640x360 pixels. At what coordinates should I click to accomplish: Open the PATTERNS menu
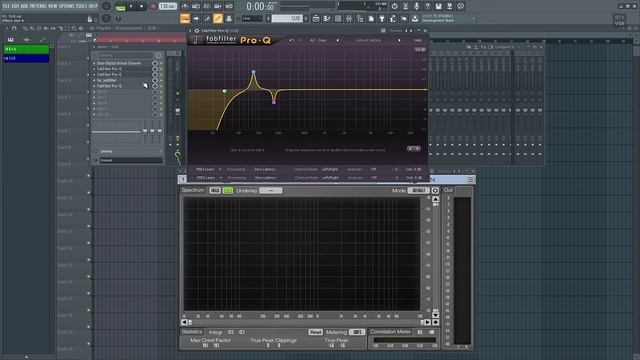pos(38,6)
